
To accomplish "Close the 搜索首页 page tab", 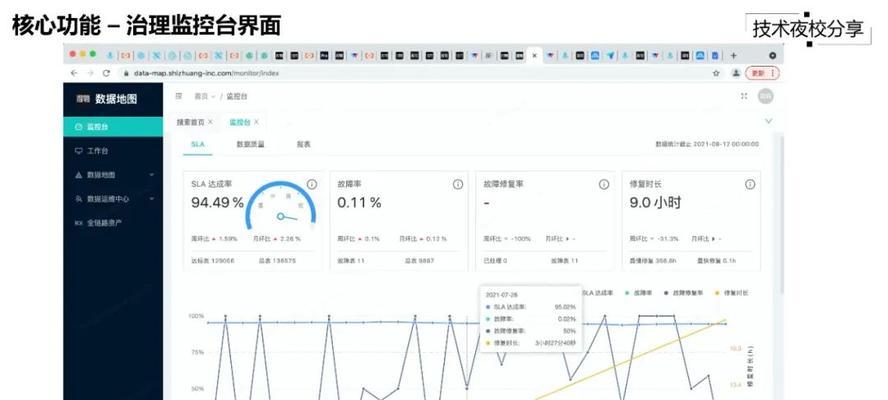I will (211, 122).
